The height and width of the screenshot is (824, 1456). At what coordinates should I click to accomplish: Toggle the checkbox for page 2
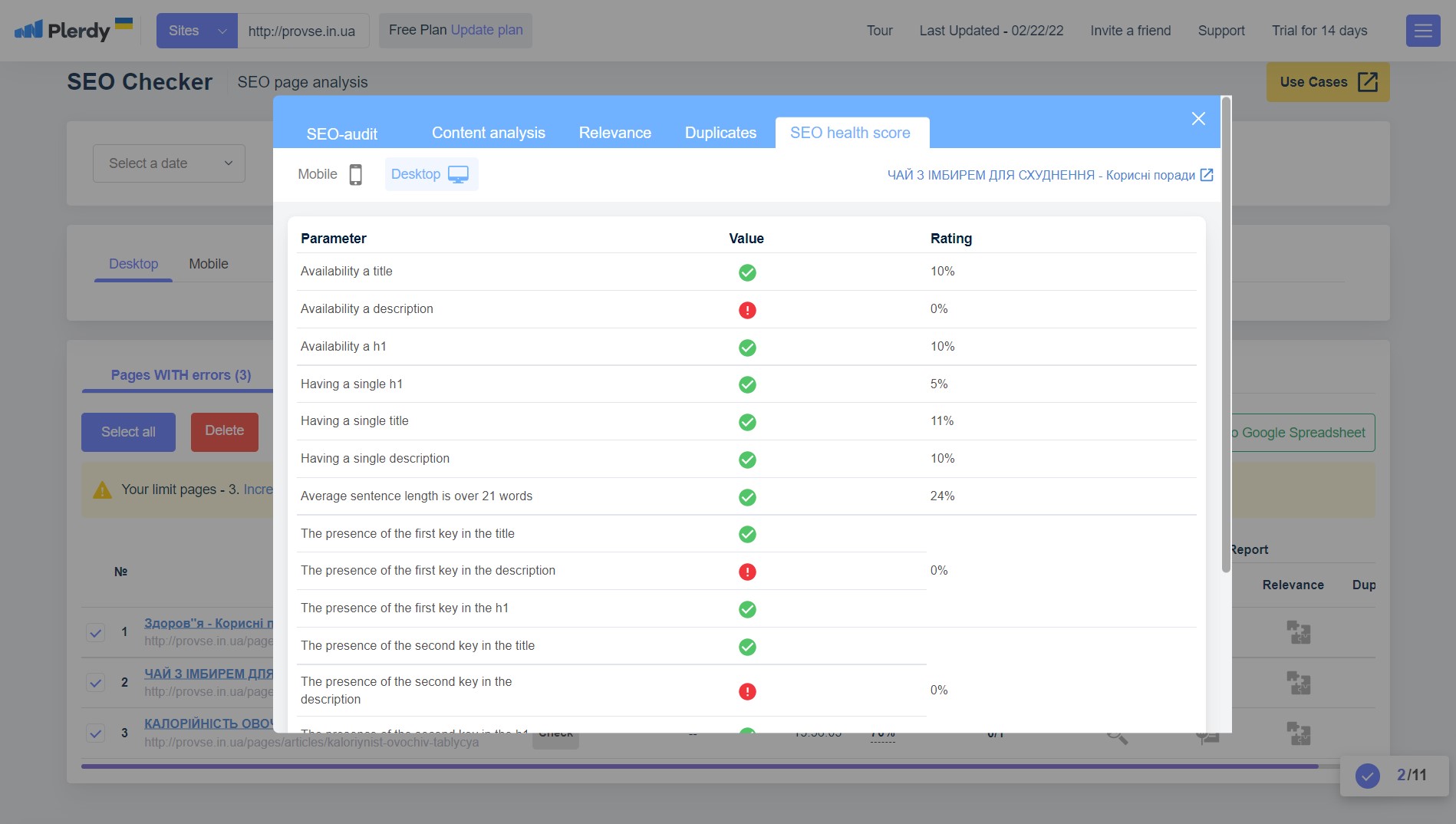[95, 683]
